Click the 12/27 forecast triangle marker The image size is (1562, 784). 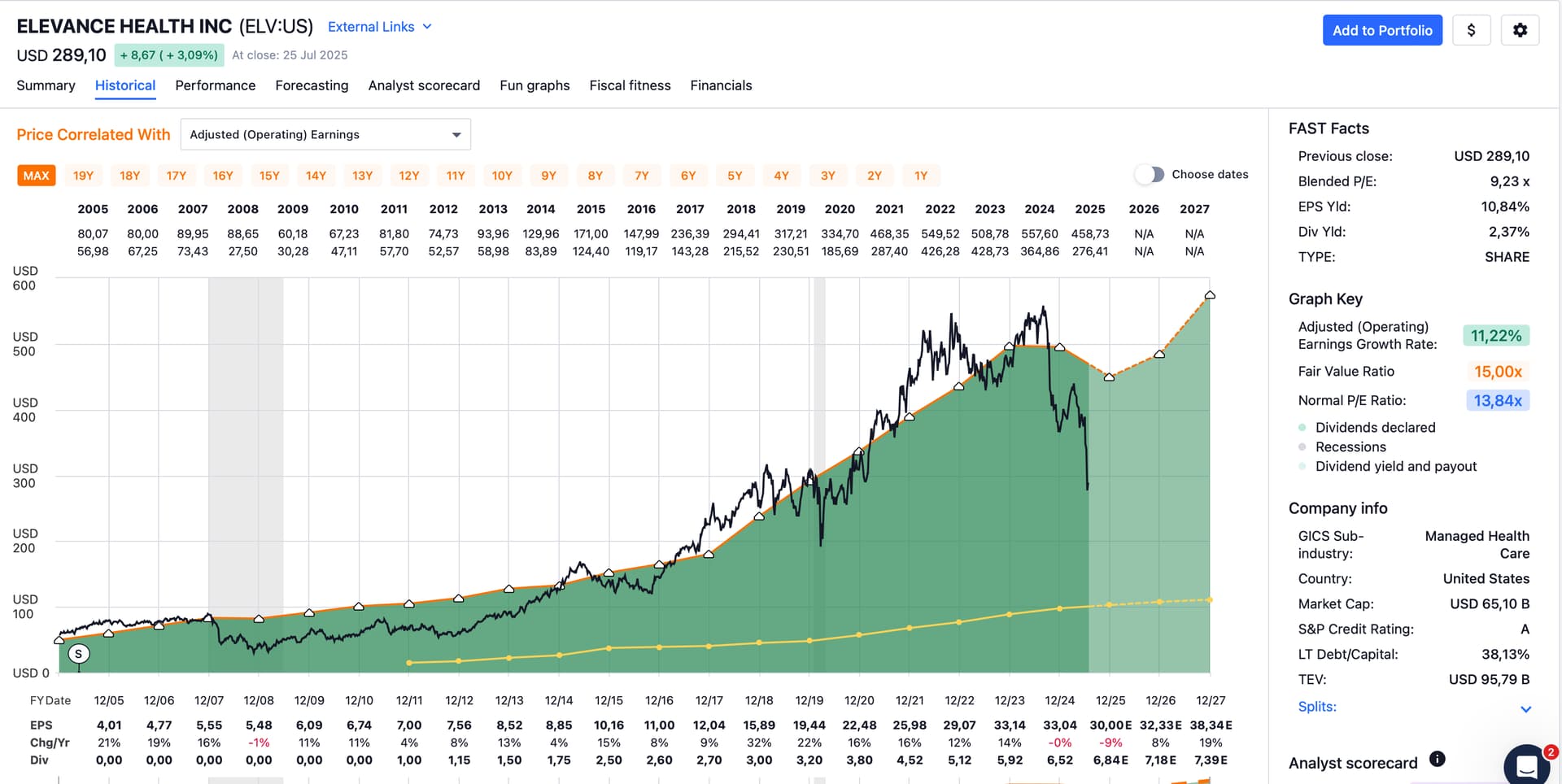[x=1210, y=295]
